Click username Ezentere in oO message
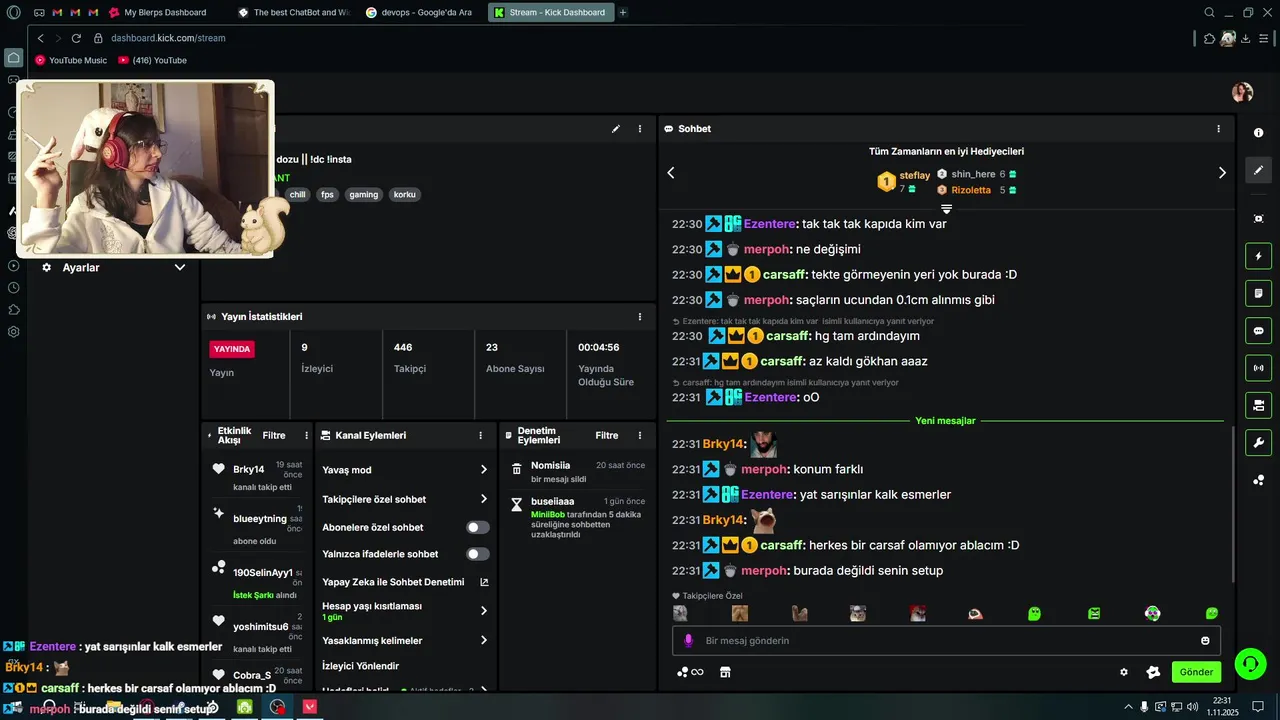Image resolution: width=1280 pixels, height=720 pixels. click(x=770, y=398)
